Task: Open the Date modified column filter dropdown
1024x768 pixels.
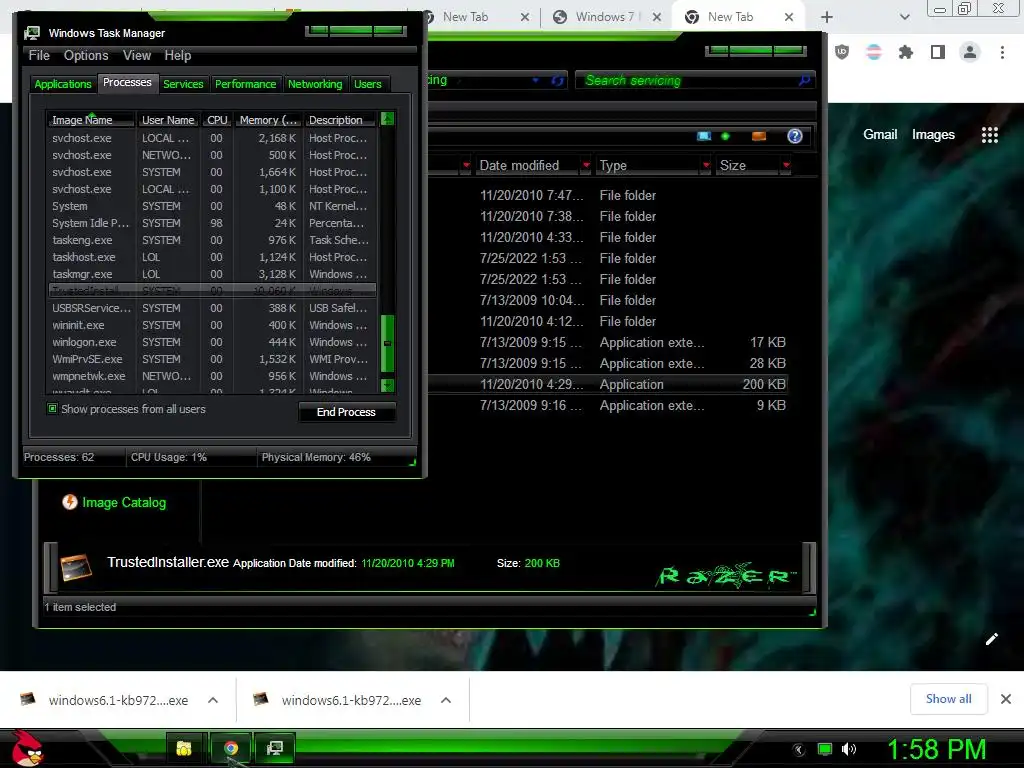Action: tap(586, 165)
